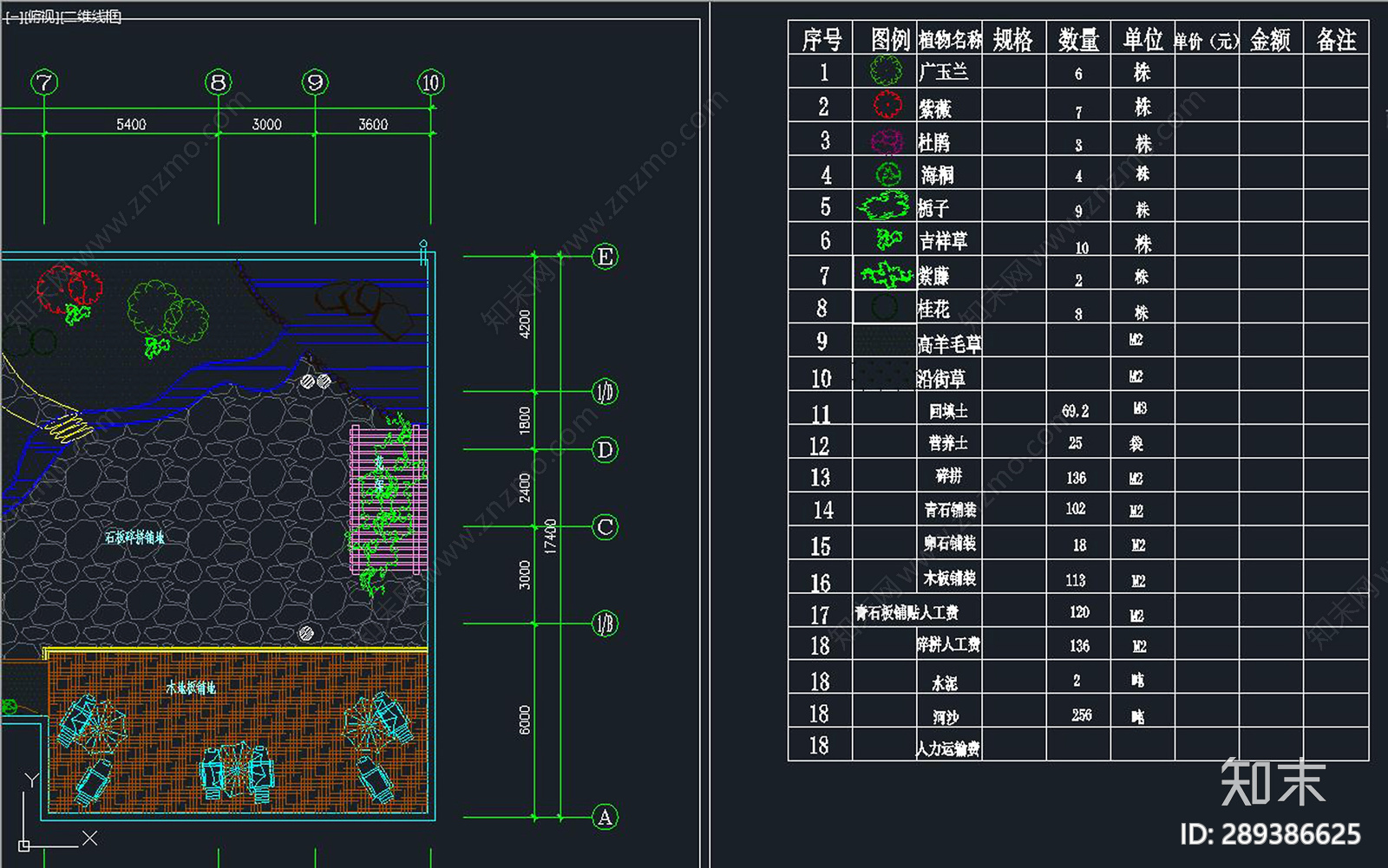
Task: Select the 3600 dimension text
Action: click(x=373, y=124)
